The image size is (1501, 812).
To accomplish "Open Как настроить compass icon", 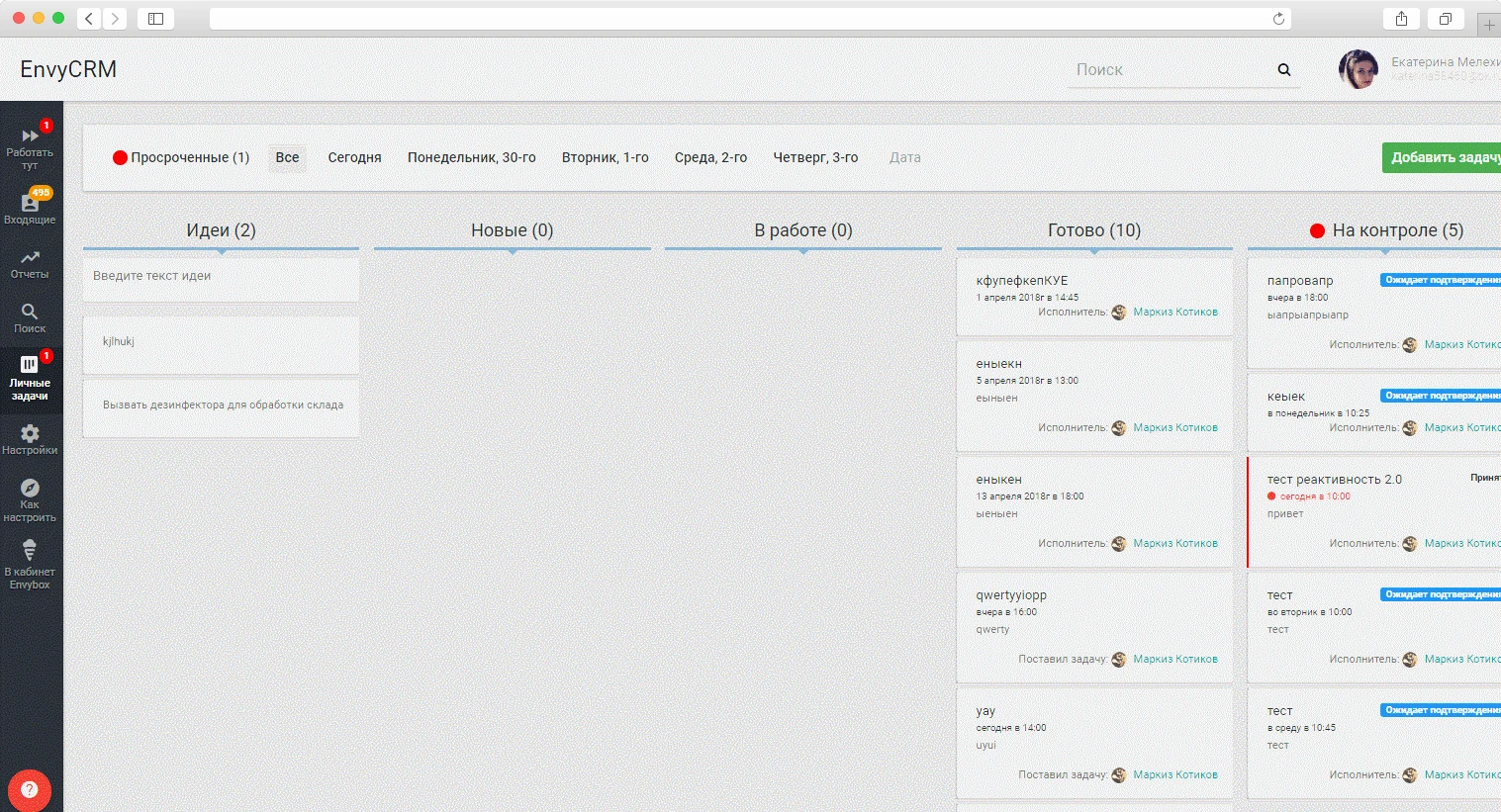I will [30, 499].
